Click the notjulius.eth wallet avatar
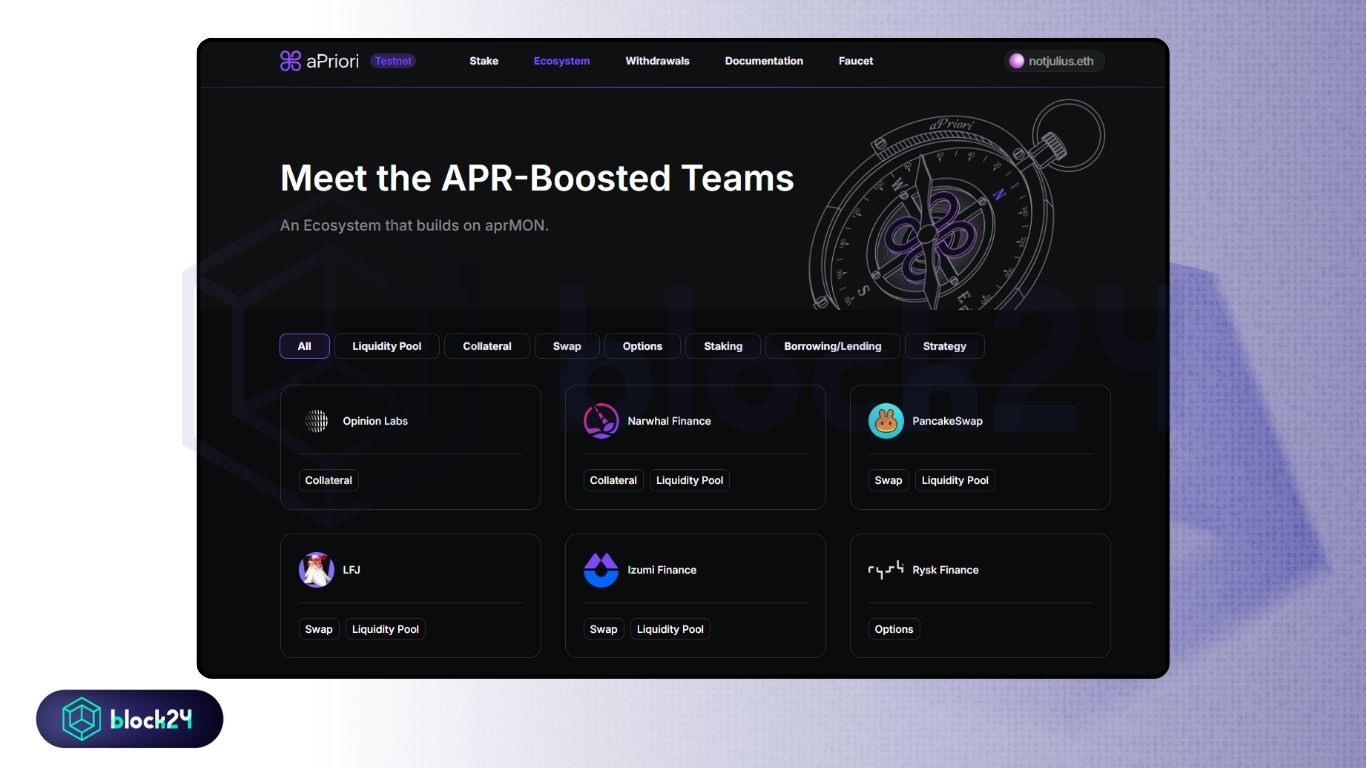 coord(1017,61)
